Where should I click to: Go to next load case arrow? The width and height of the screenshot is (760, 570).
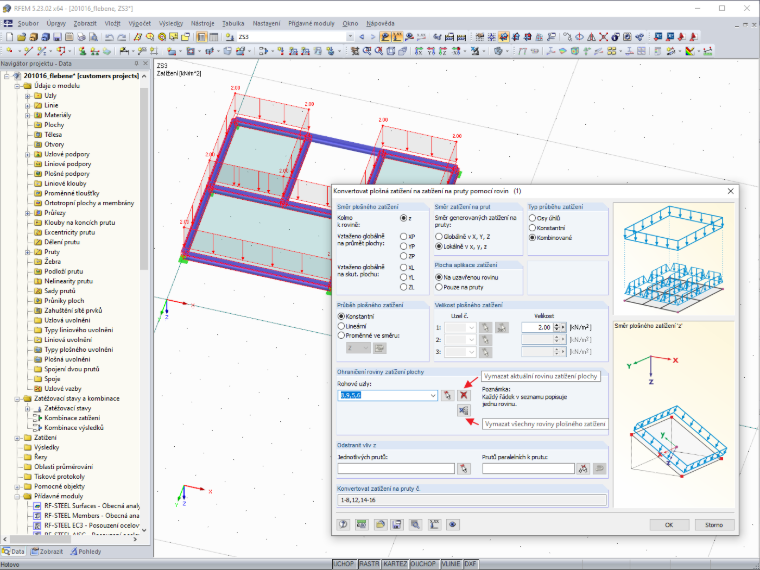click(373, 37)
